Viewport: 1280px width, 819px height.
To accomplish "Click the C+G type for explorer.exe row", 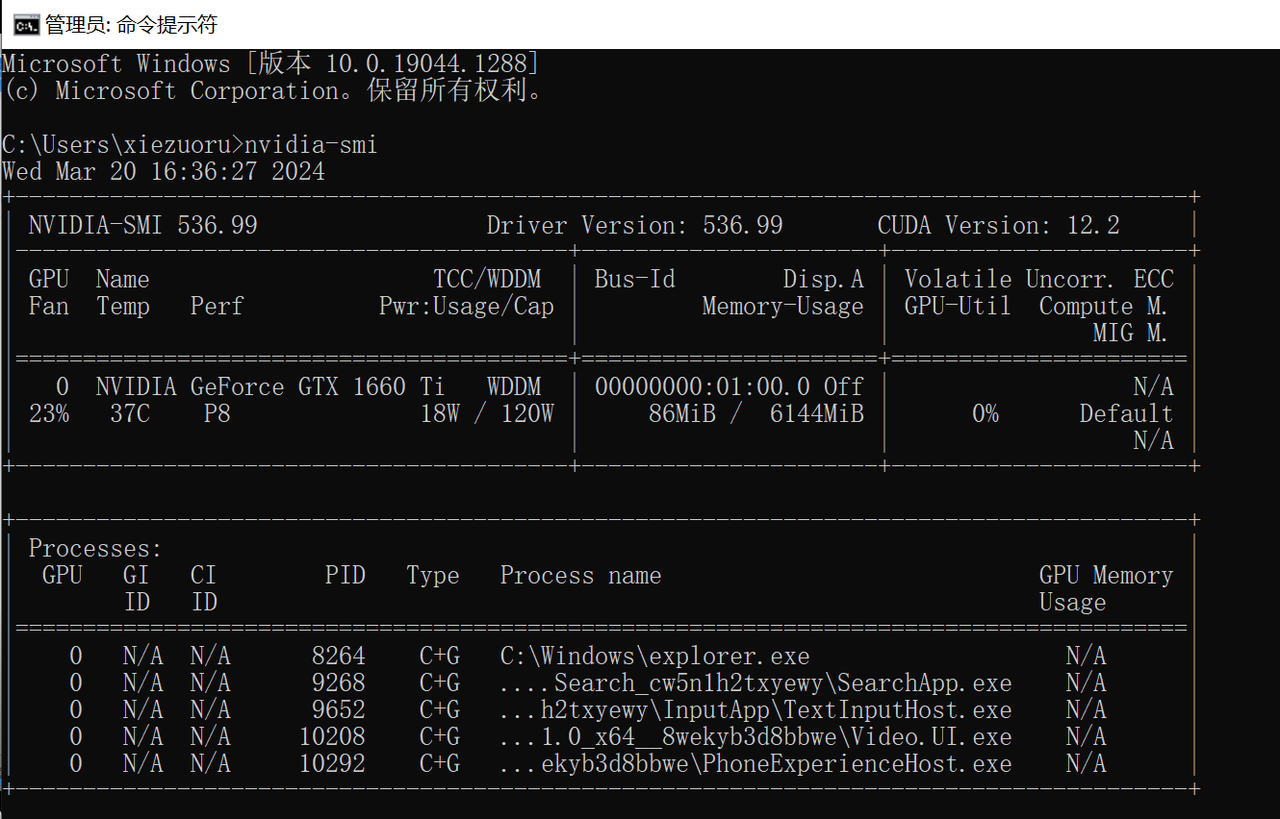I will [x=440, y=657].
